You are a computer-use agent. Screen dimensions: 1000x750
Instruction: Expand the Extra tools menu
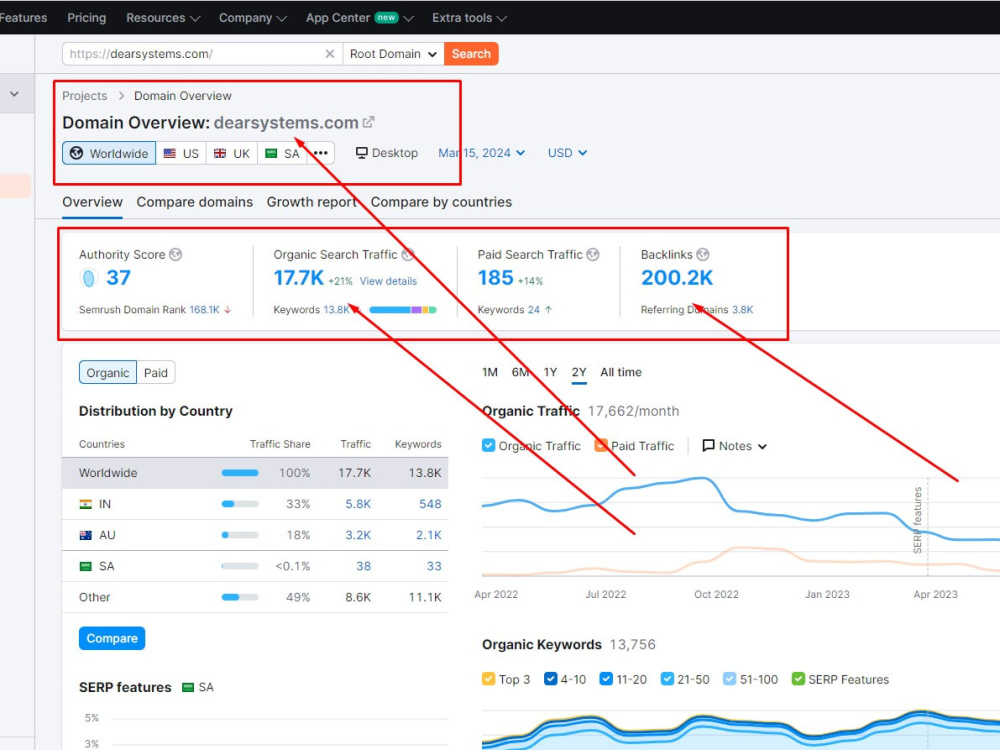469,18
